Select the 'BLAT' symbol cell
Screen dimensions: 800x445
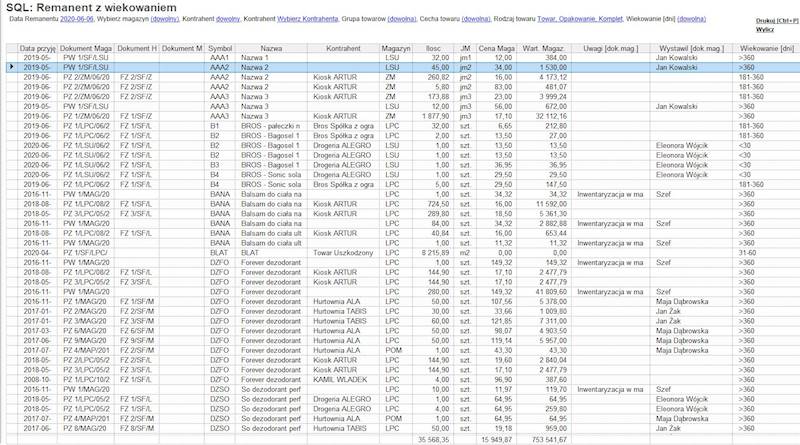coord(219,253)
